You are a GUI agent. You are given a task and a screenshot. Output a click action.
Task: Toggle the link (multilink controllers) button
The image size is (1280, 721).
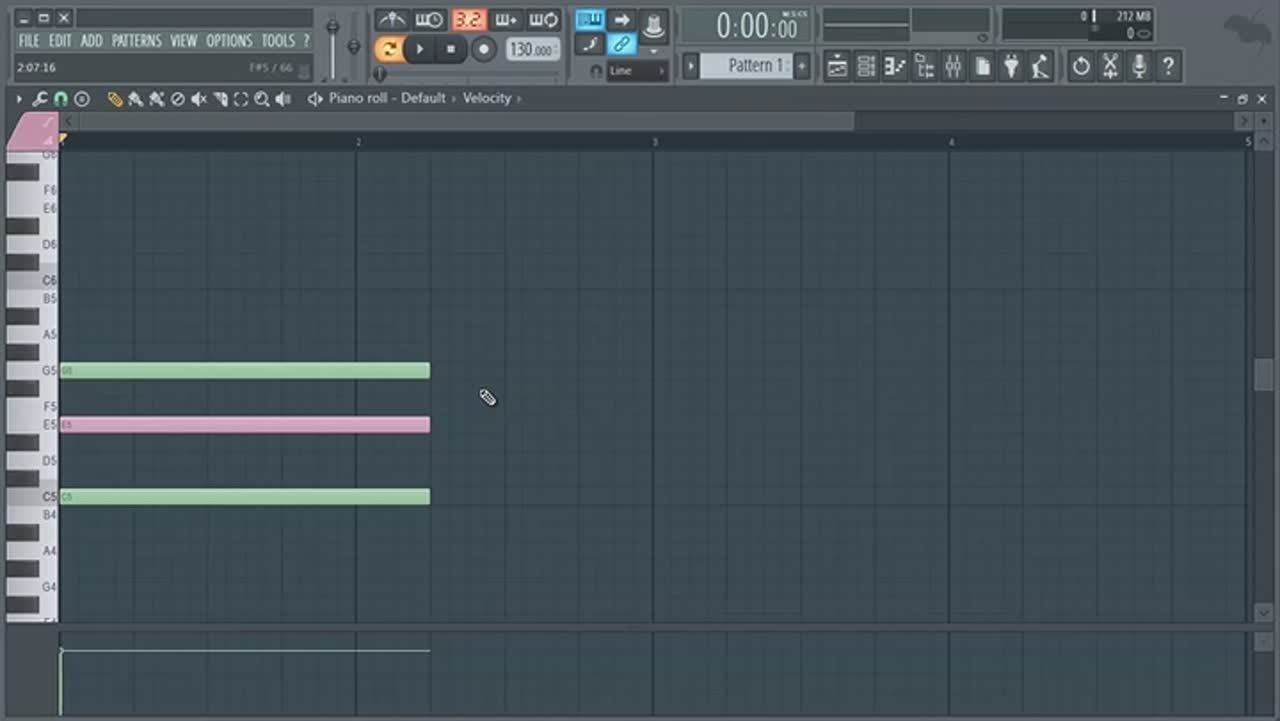(622, 44)
